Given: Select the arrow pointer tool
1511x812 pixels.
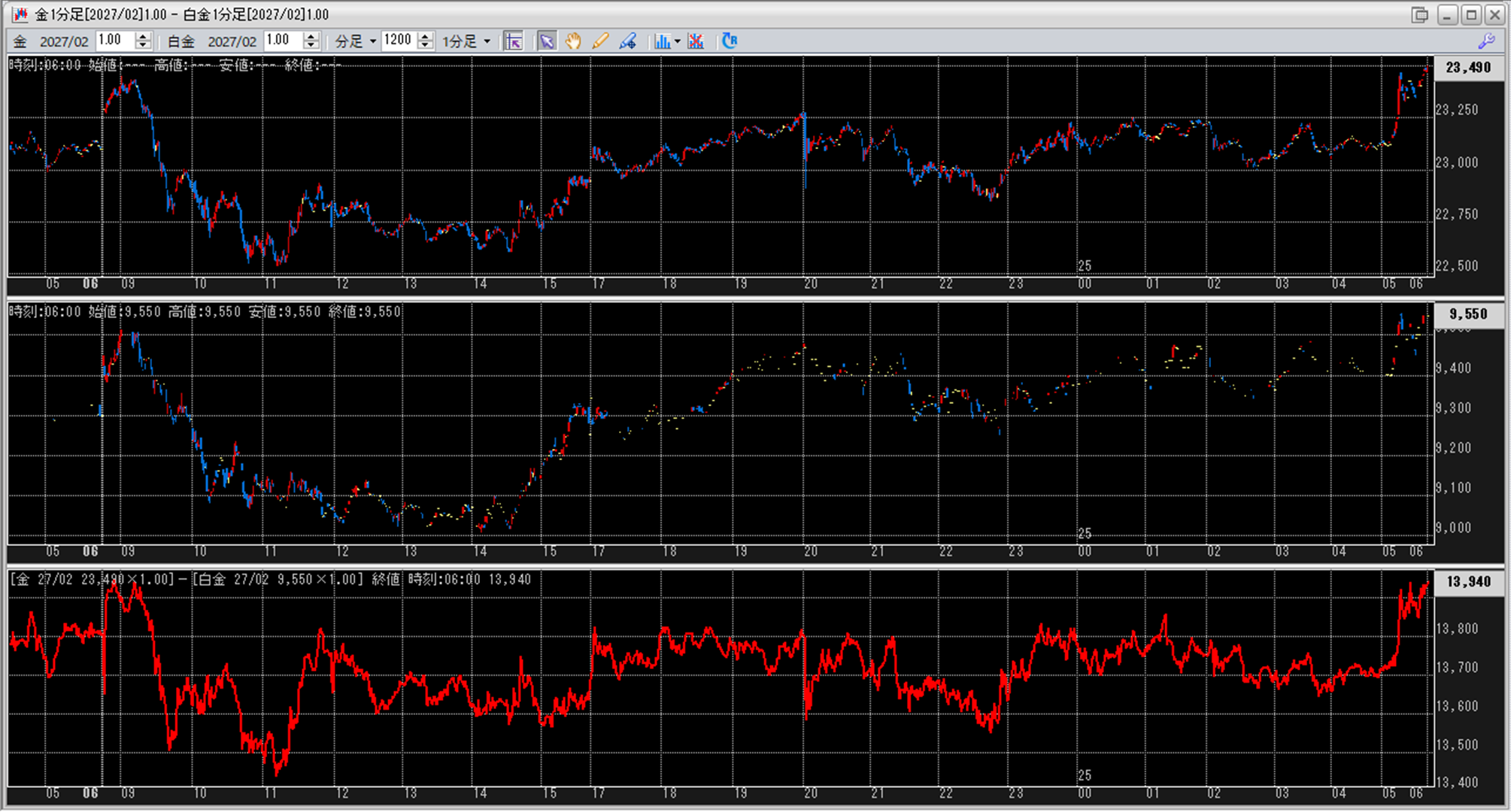Looking at the screenshot, I should (547, 41).
